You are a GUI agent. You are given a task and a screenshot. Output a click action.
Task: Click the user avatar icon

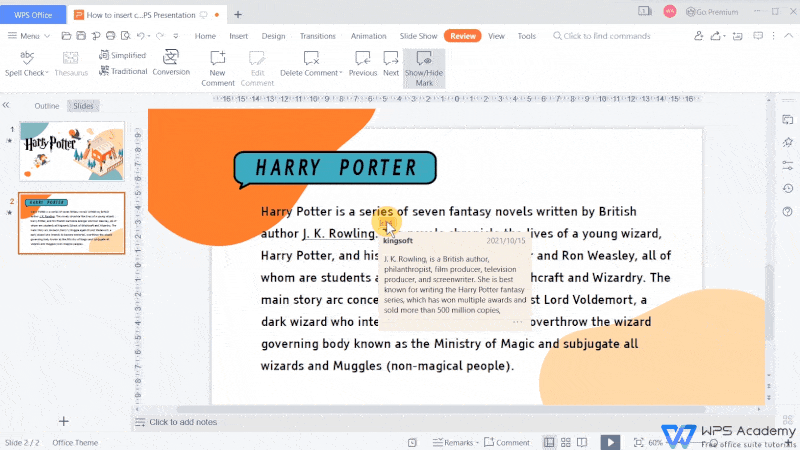[x=669, y=11]
